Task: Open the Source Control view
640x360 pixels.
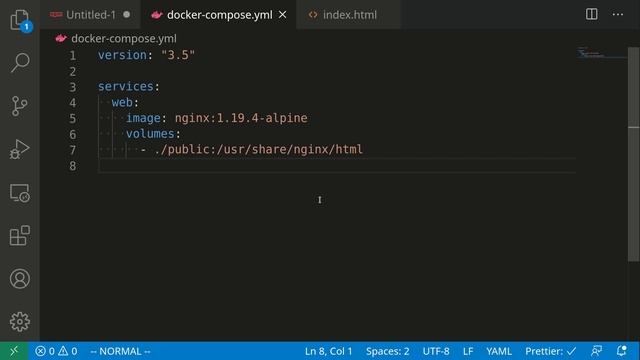Action: pos(20,106)
